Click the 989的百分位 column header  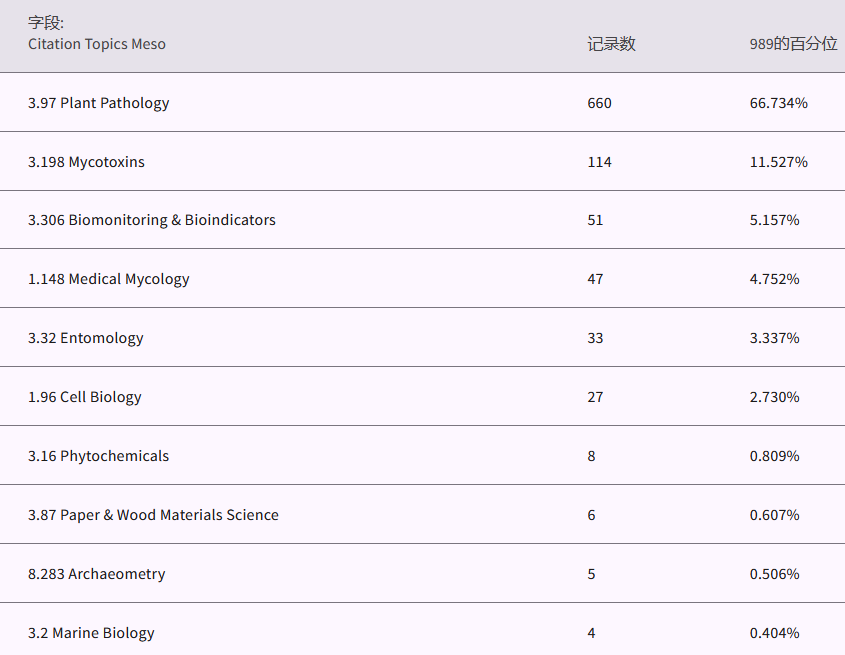pos(793,44)
